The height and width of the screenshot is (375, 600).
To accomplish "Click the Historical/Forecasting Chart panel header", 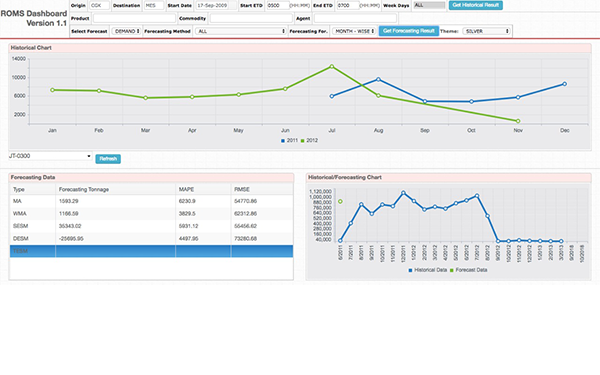I will pos(448,178).
